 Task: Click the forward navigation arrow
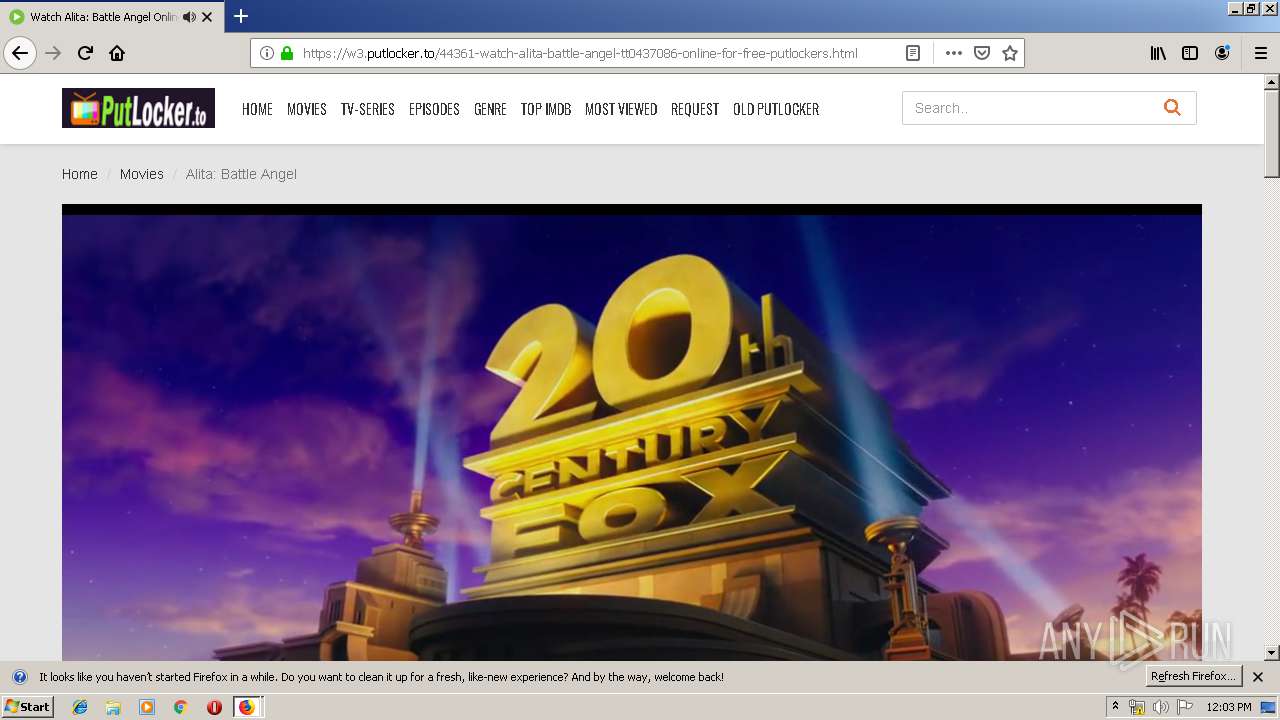53,53
